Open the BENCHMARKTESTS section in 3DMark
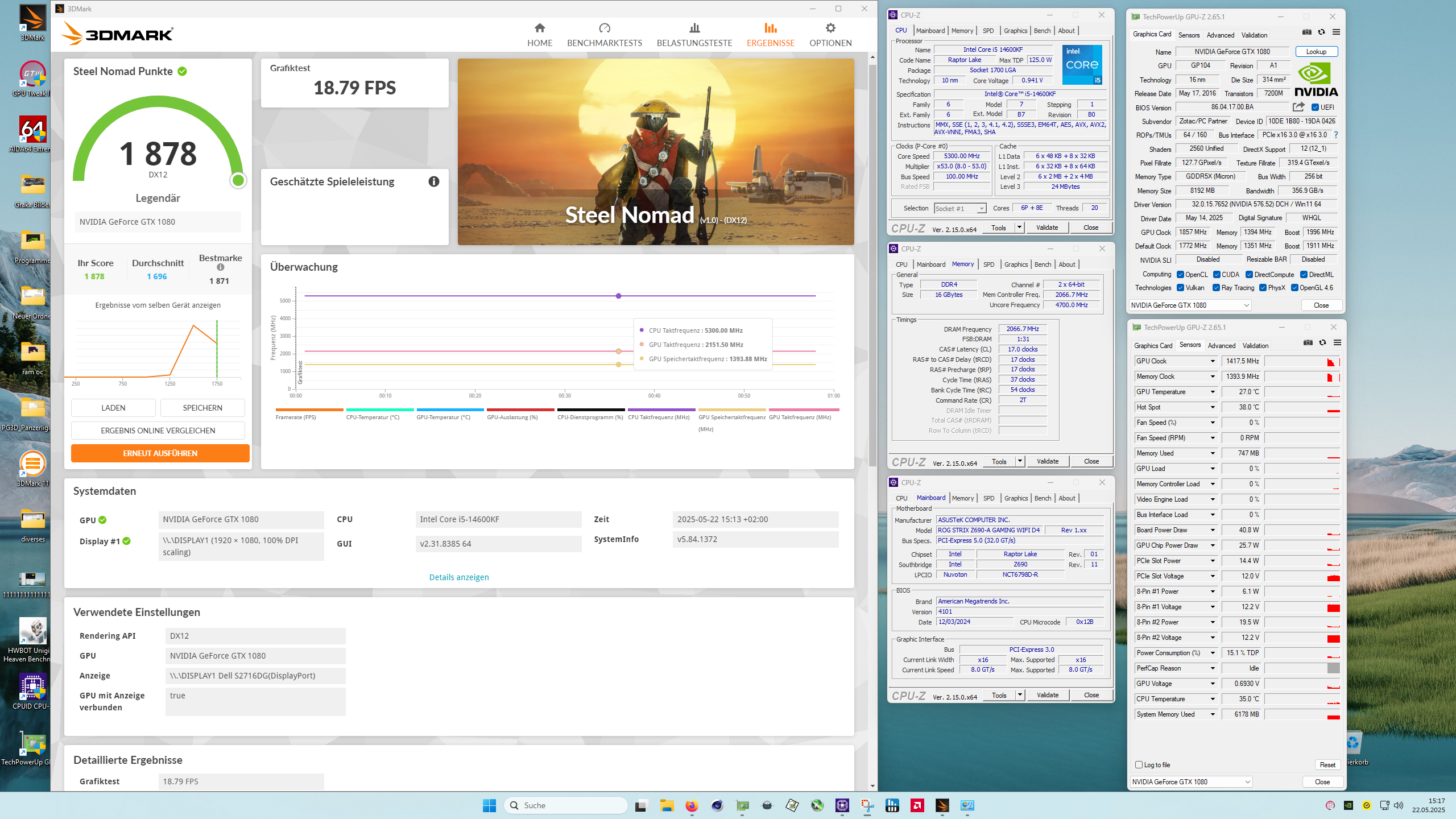 pos(604,35)
